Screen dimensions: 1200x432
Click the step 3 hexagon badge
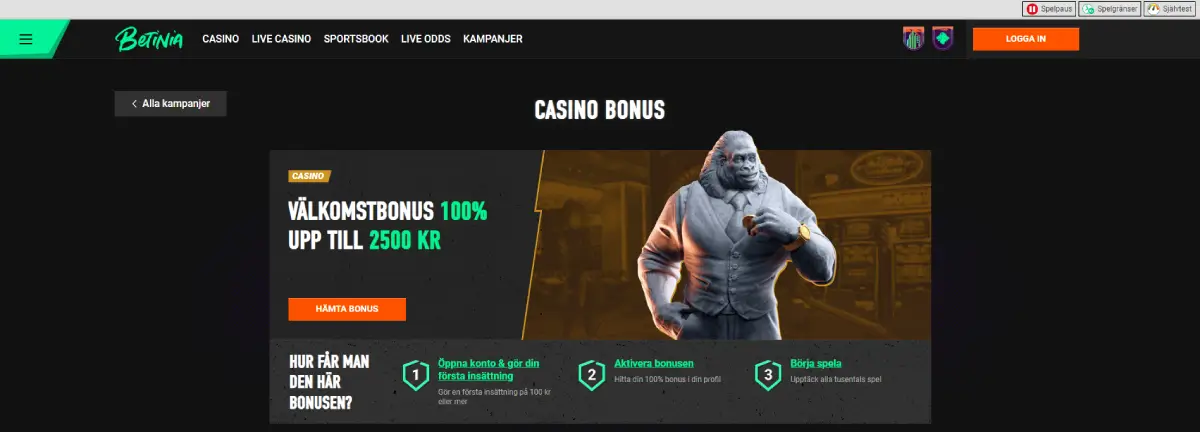tap(768, 376)
